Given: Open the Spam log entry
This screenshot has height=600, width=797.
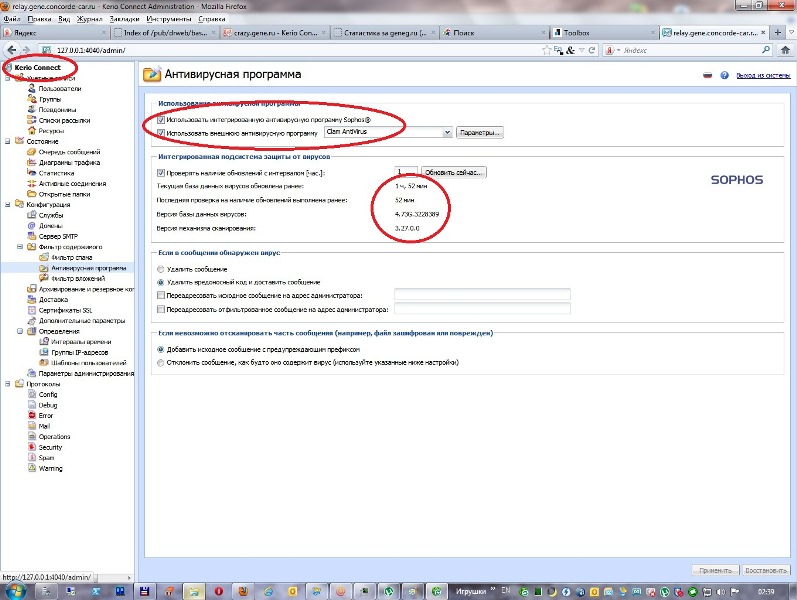Looking at the screenshot, I should (46, 457).
